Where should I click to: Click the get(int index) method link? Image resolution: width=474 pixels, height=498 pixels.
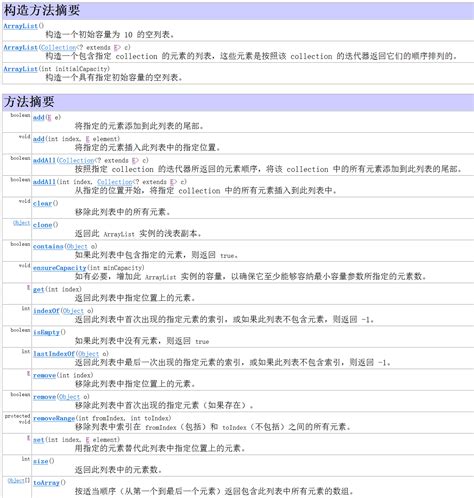click(38, 289)
